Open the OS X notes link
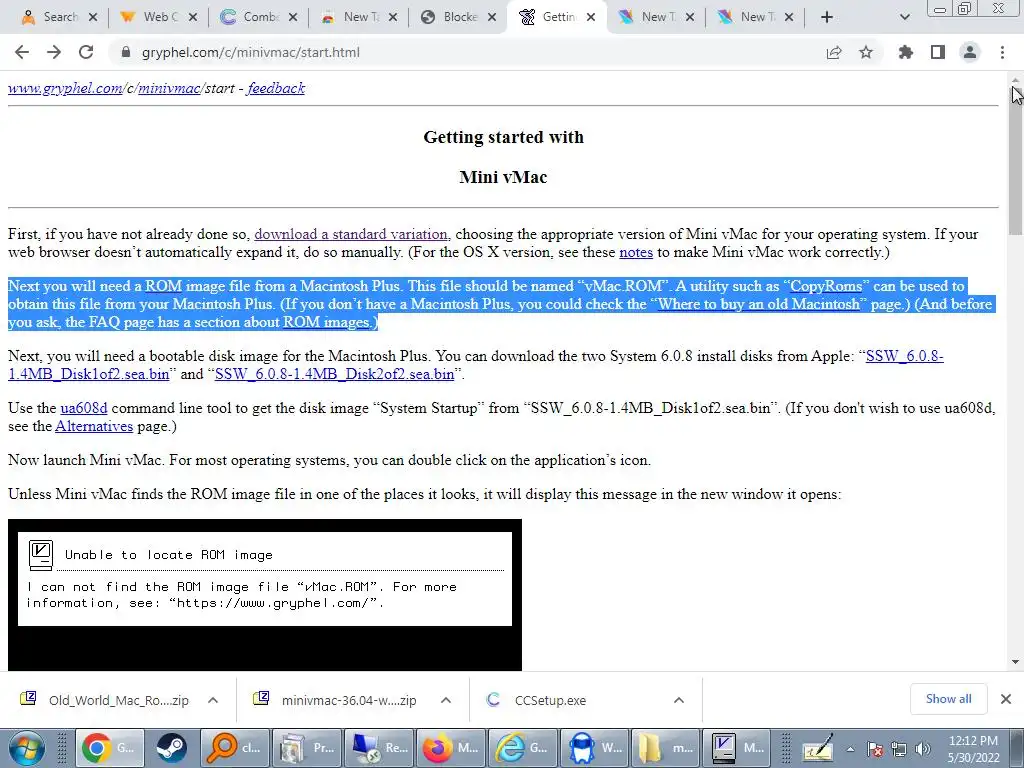1024x768 pixels. click(636, 252)
